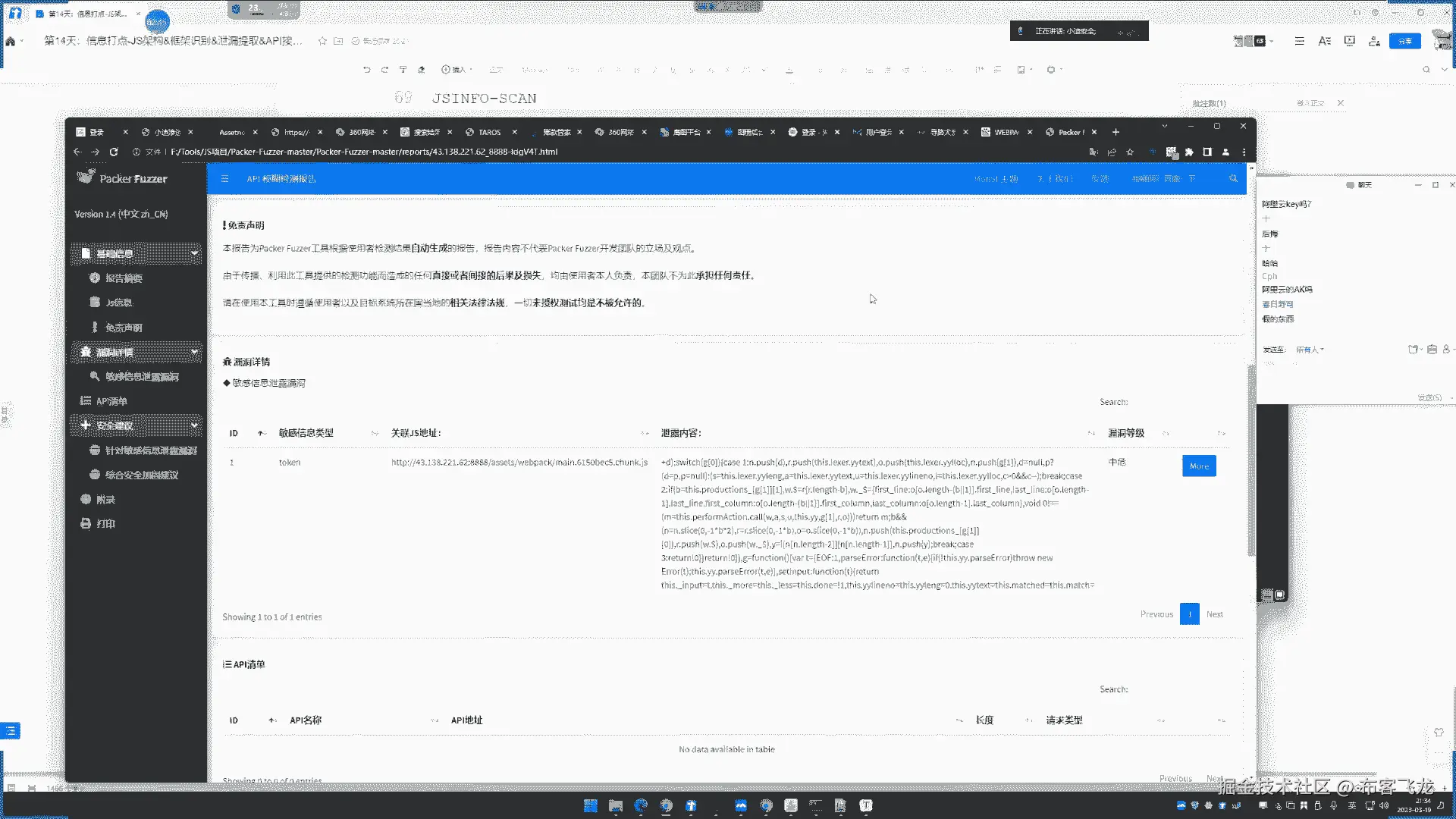Open the browser extensions puzzle icon
The height and width of the screenshot is (819, 1456).
click(x=1189, y=152)
